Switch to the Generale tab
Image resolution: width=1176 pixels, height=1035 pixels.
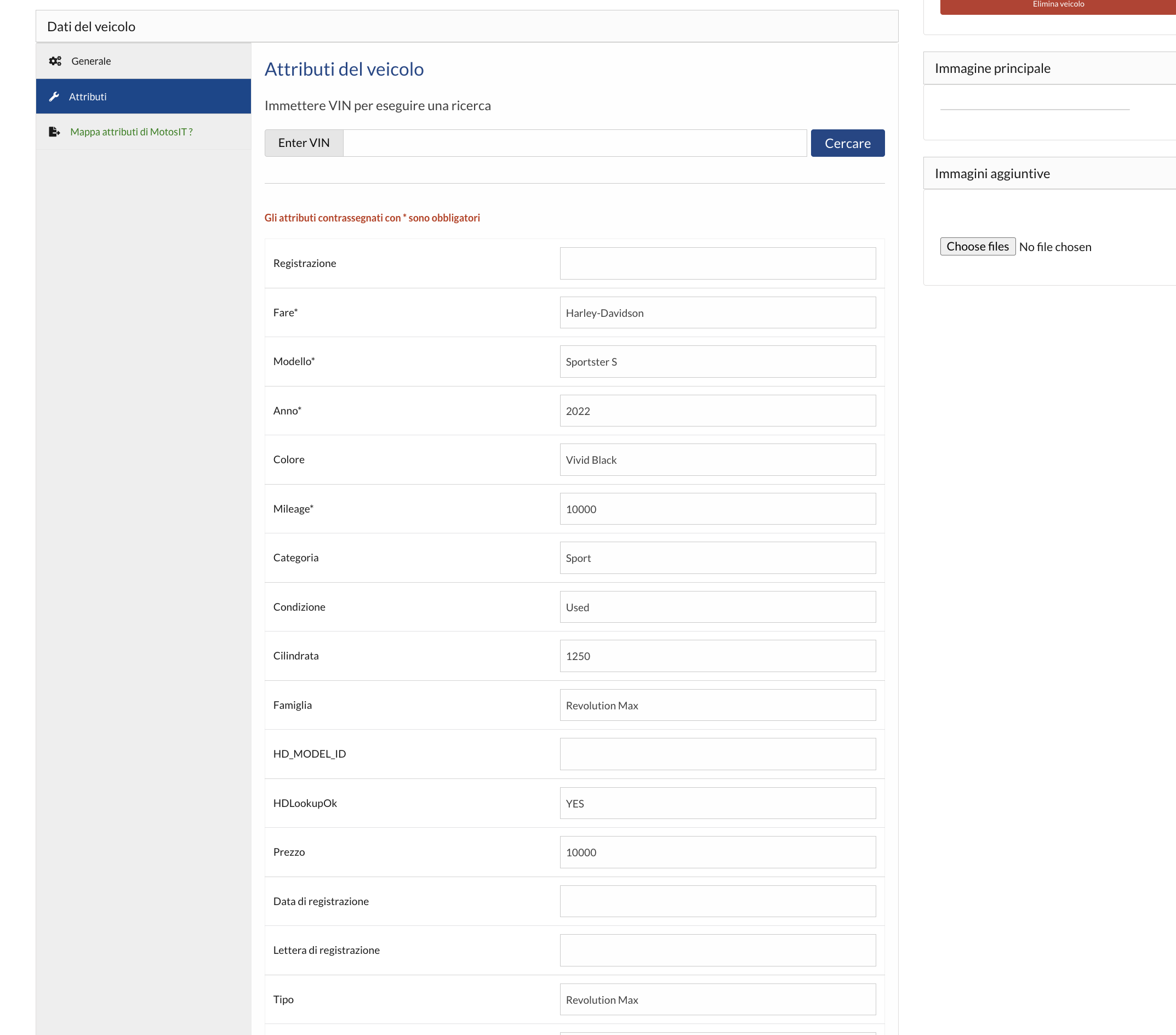click(x=90, y=60)
